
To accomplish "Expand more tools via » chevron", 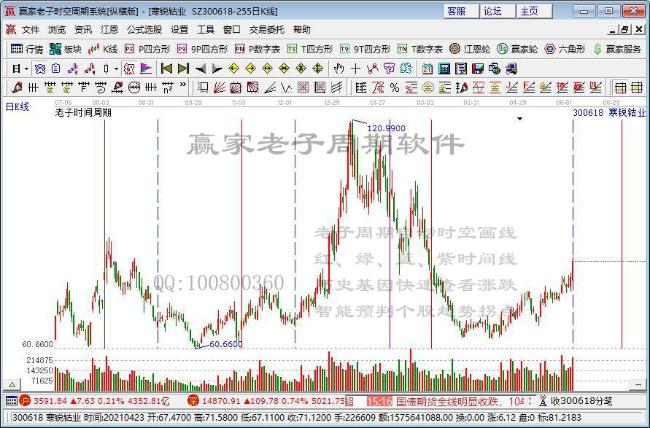I will pos(183,85).
